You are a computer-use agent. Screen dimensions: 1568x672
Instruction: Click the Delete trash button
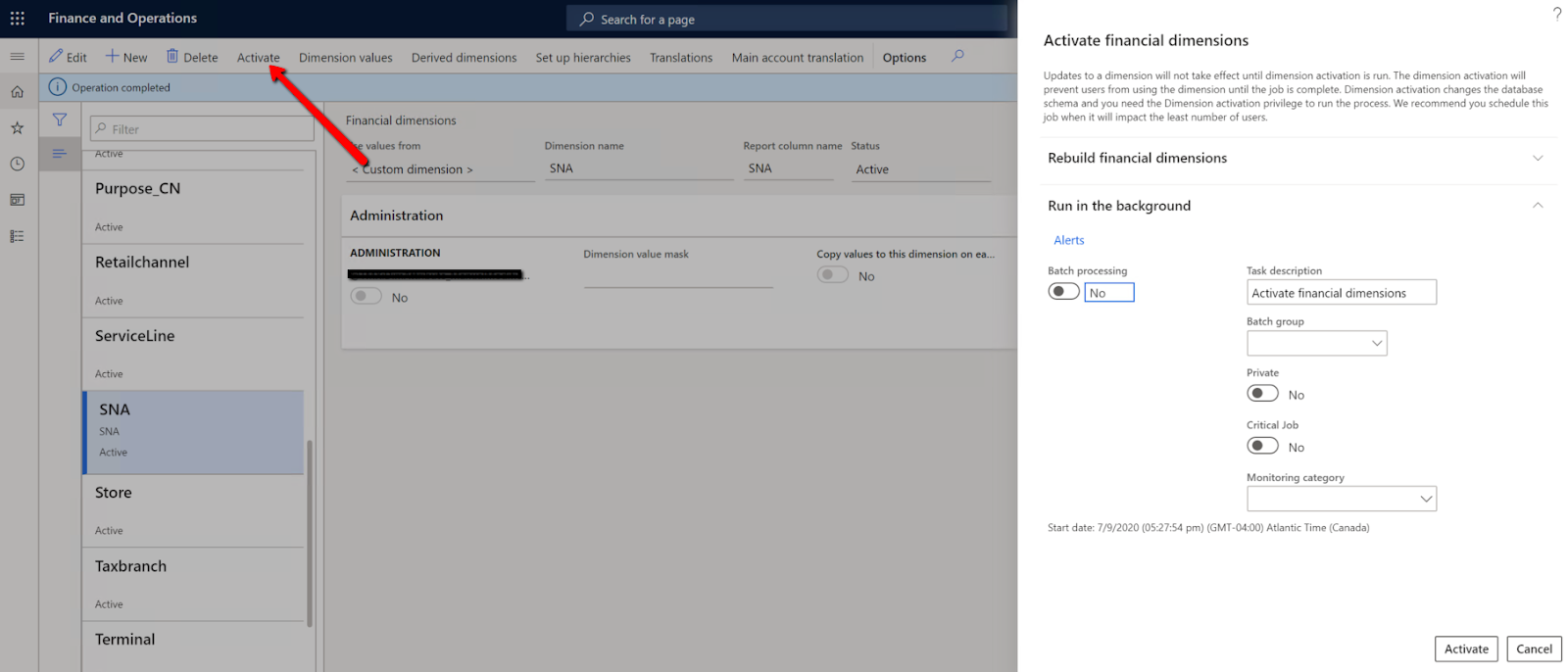192,57
